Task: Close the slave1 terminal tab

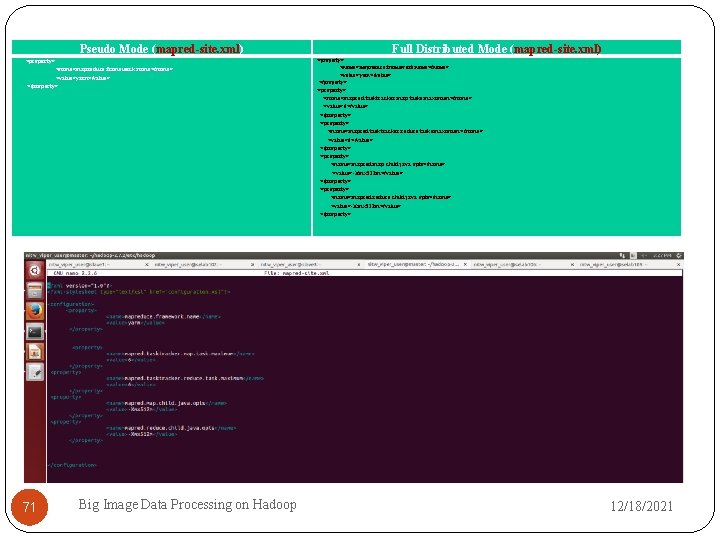Action: point(147,265)
